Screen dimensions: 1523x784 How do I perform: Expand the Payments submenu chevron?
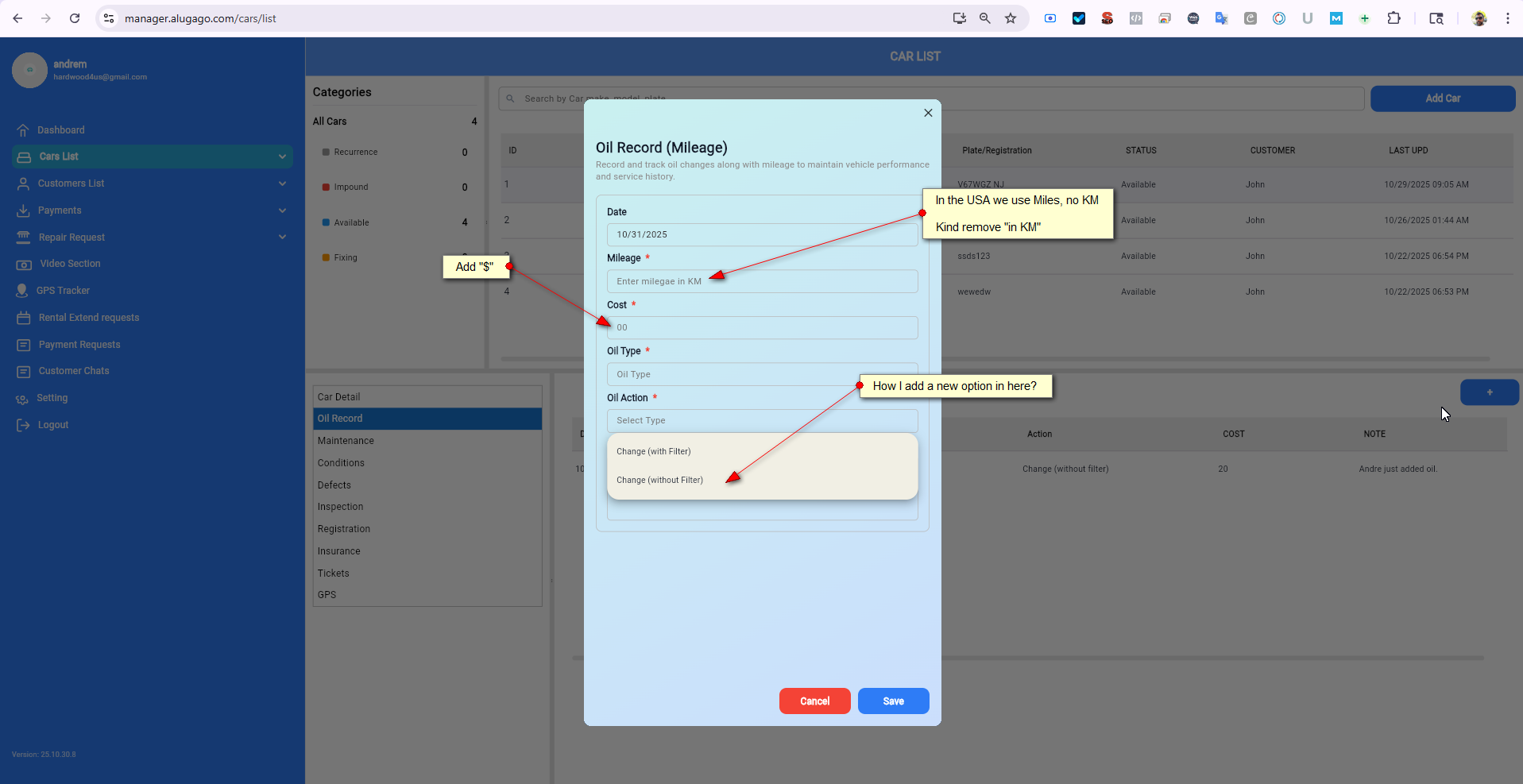click(x=282, y=210)
